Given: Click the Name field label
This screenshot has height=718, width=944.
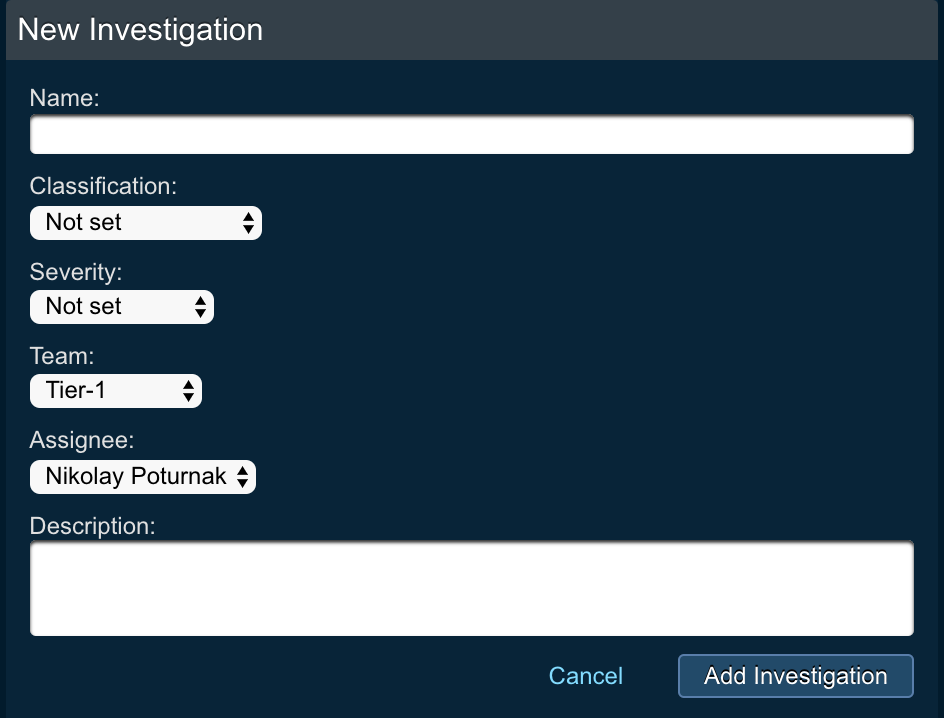Looking at the screenshot, I should pos(64,98).
